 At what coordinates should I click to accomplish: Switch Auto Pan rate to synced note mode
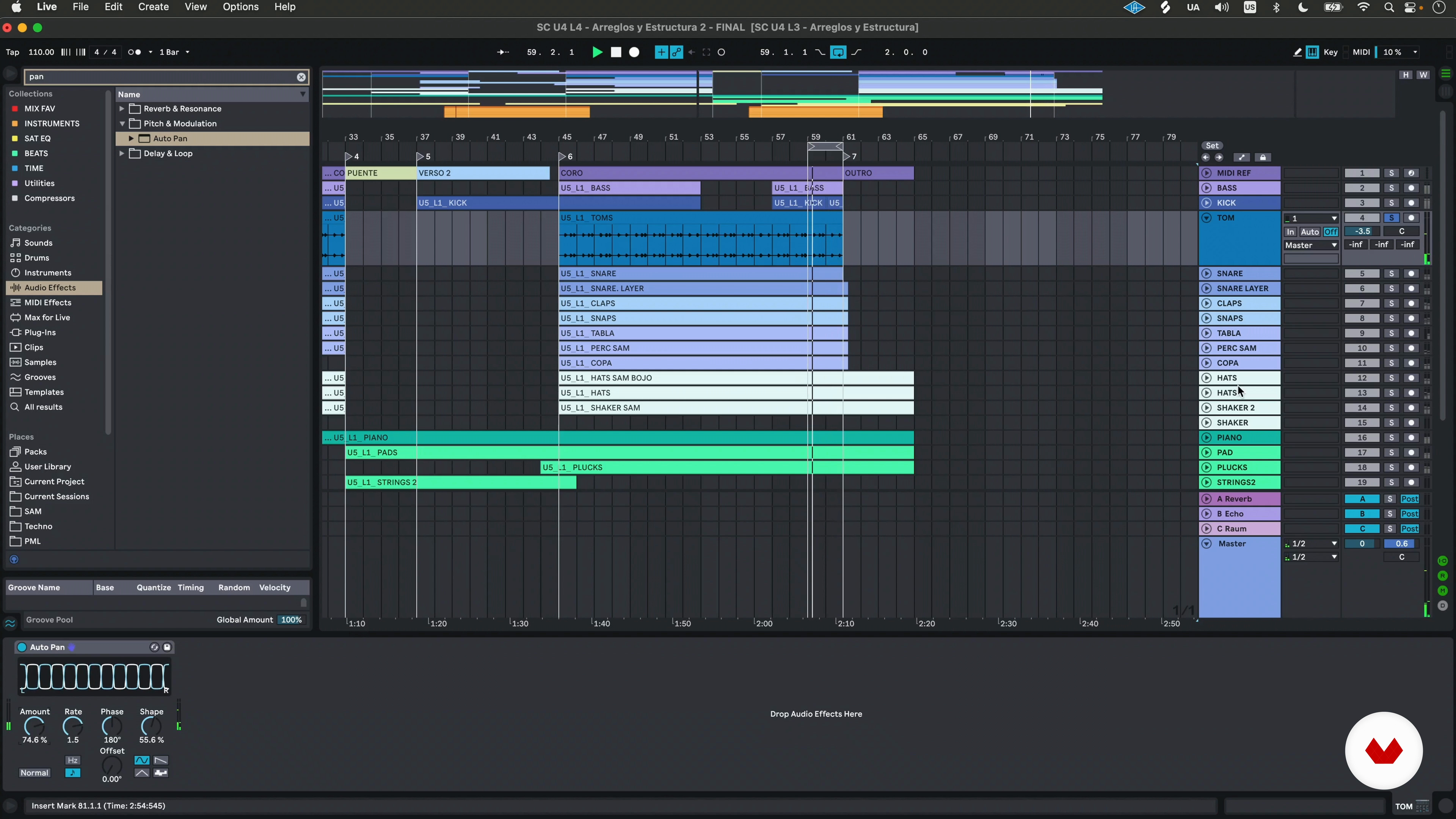point(73,773)
